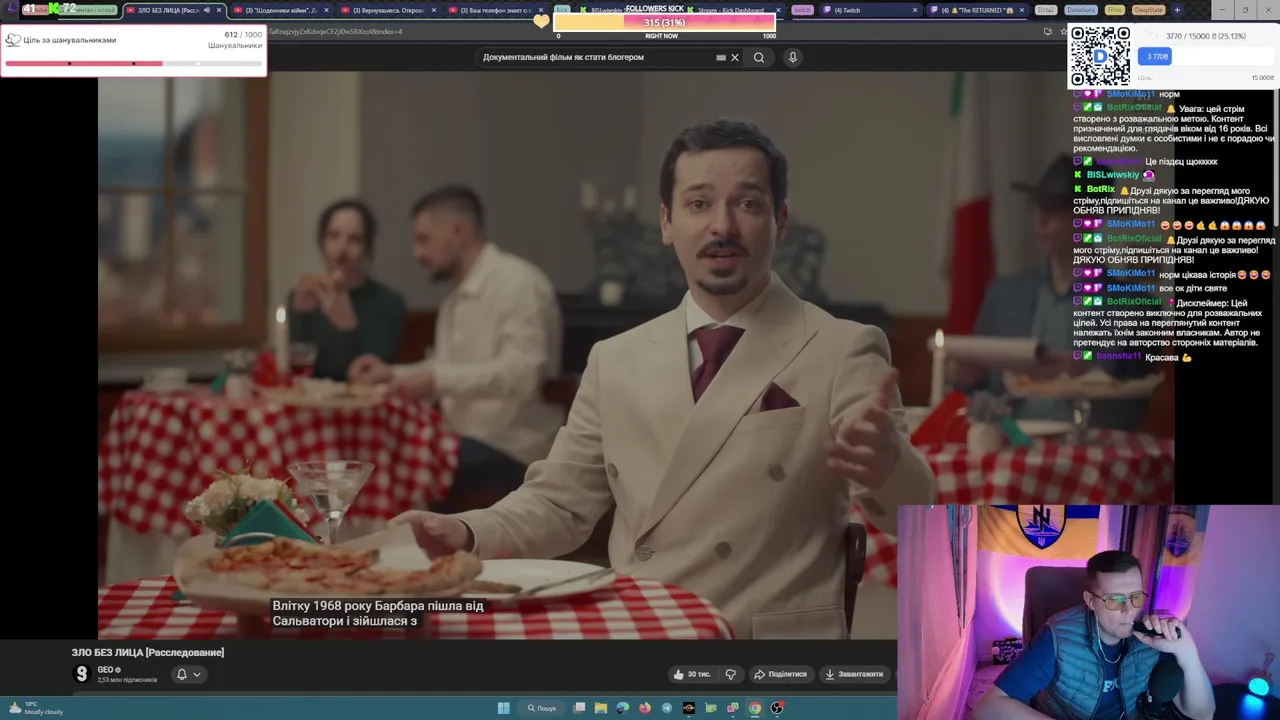
Task: Close the Вернувшиеся tab
Action: (434, 10)
